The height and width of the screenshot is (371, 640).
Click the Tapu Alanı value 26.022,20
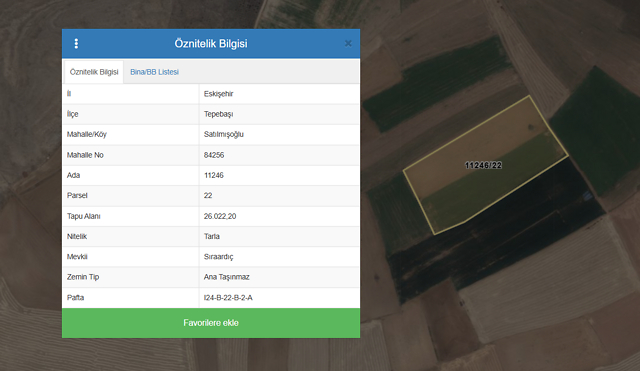[220, 216]
